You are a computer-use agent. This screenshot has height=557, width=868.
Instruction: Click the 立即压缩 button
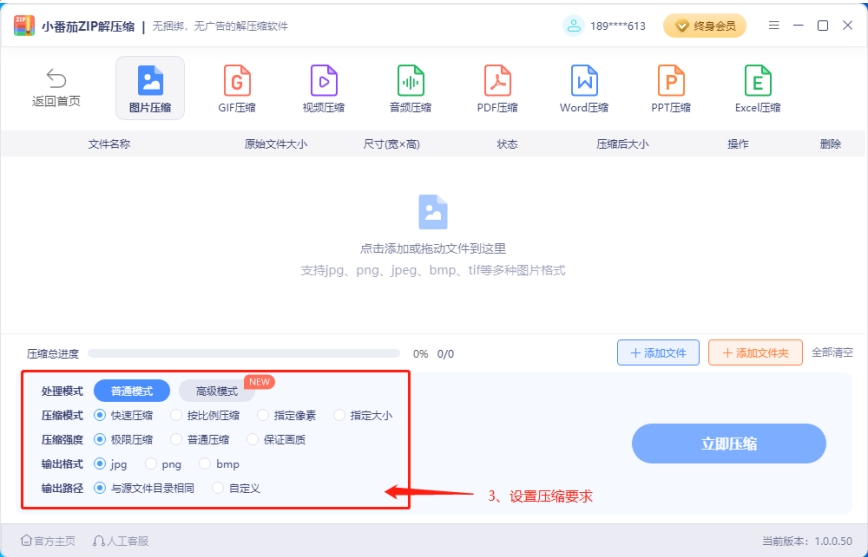(729, 444)
